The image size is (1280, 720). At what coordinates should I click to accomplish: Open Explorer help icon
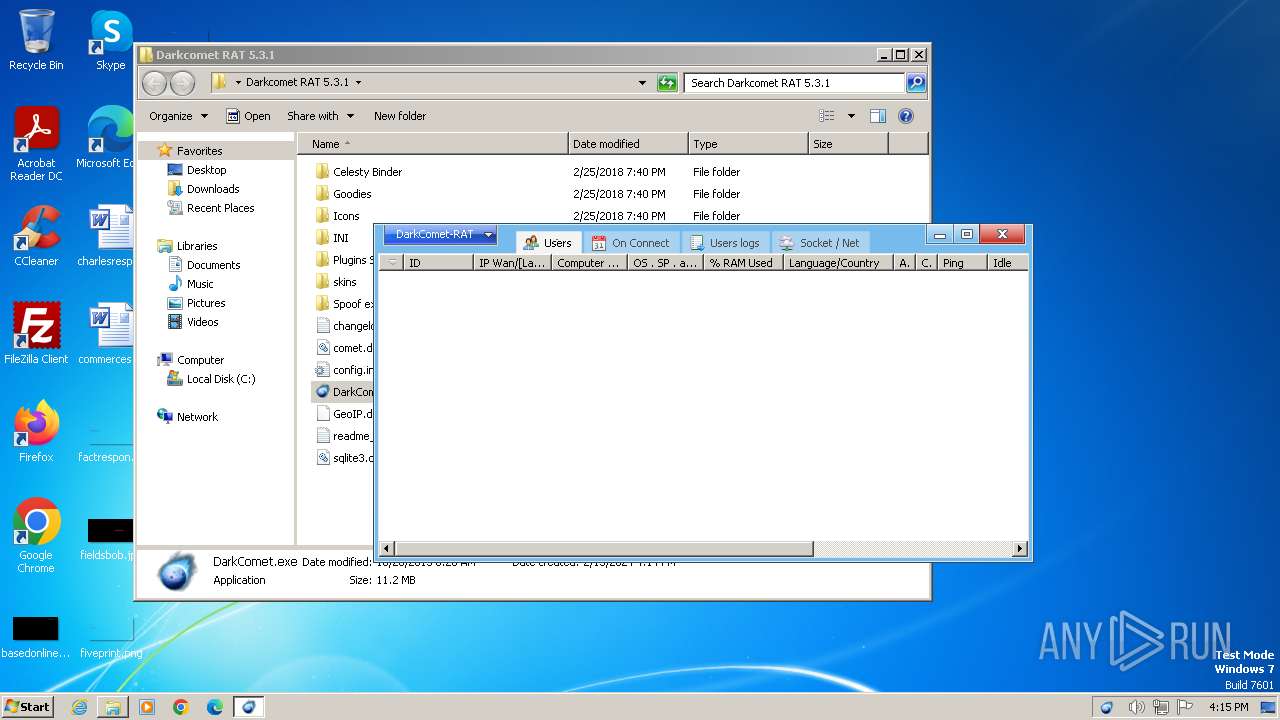(906, 116)
